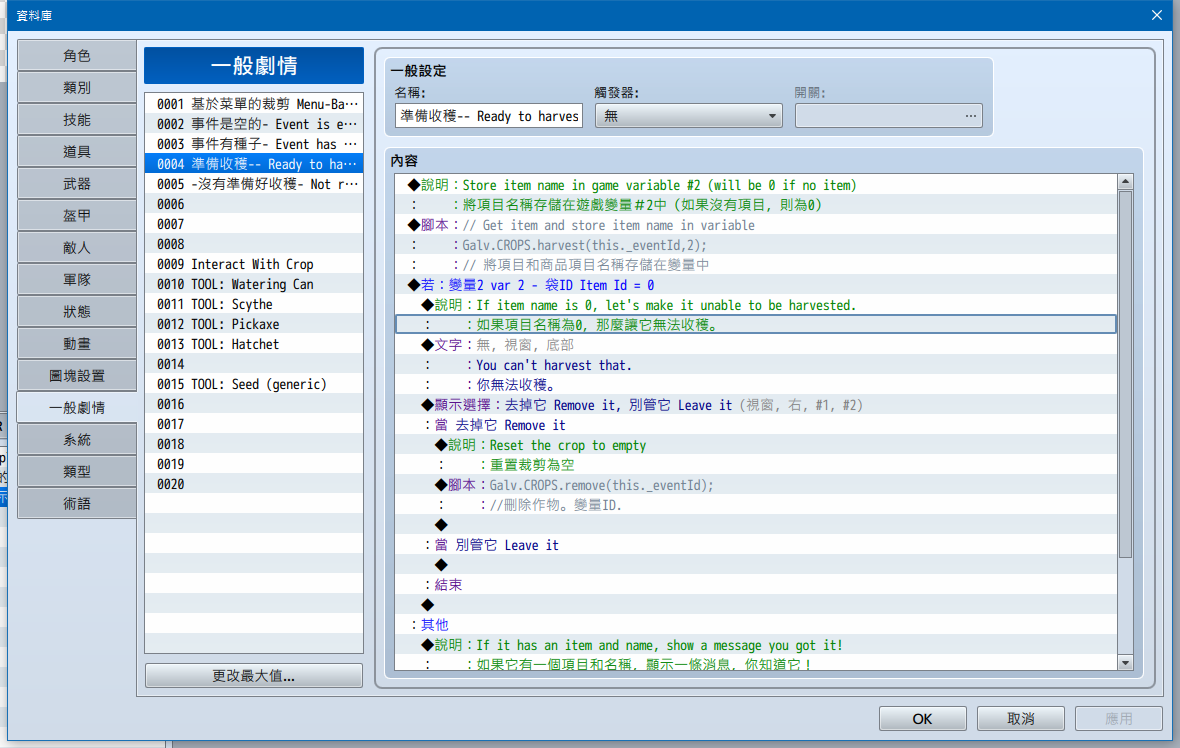Select 0013 TOOL: Hatchet entry

coord(254,344)
